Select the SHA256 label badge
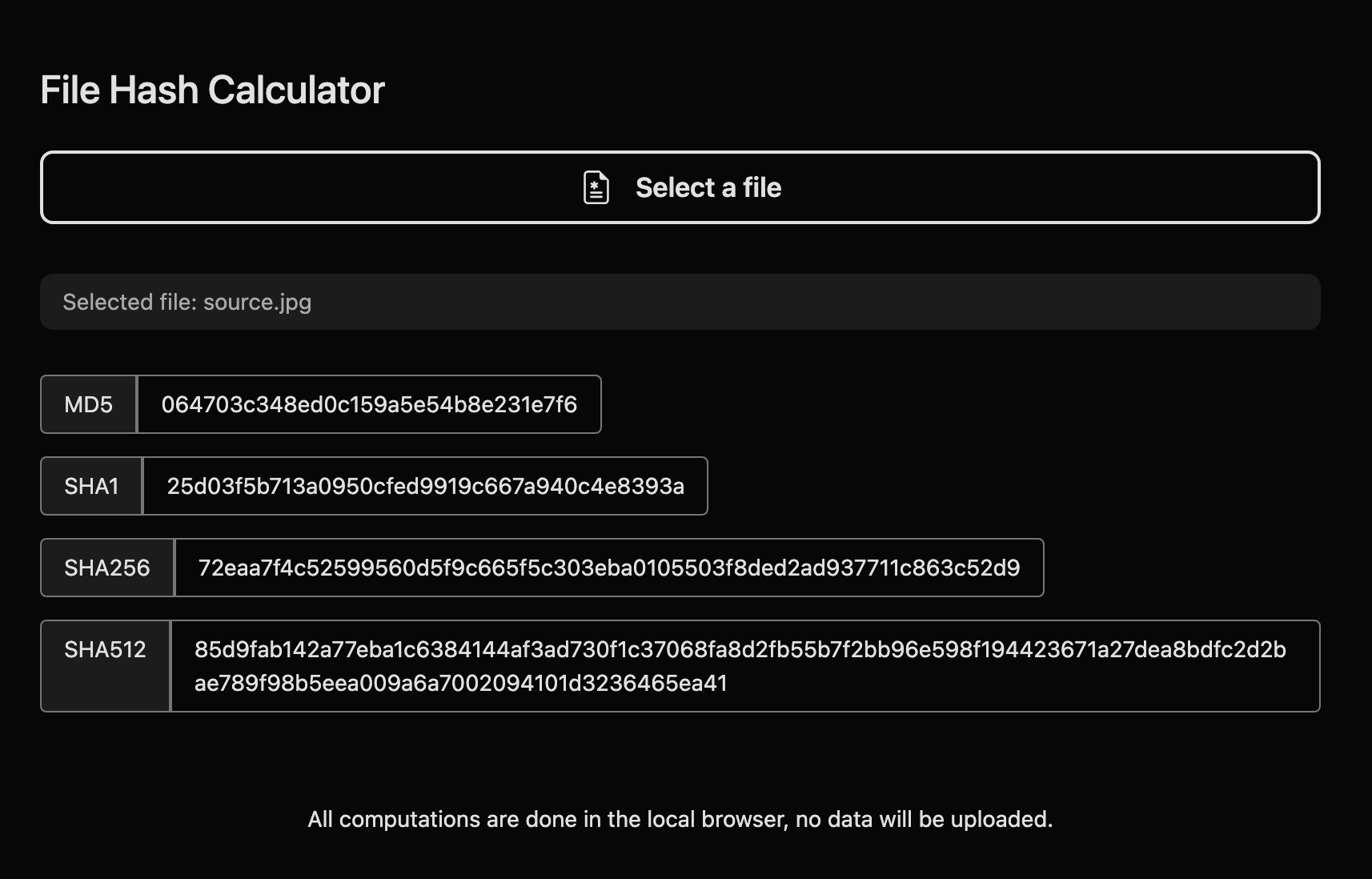 click(106, 568)
